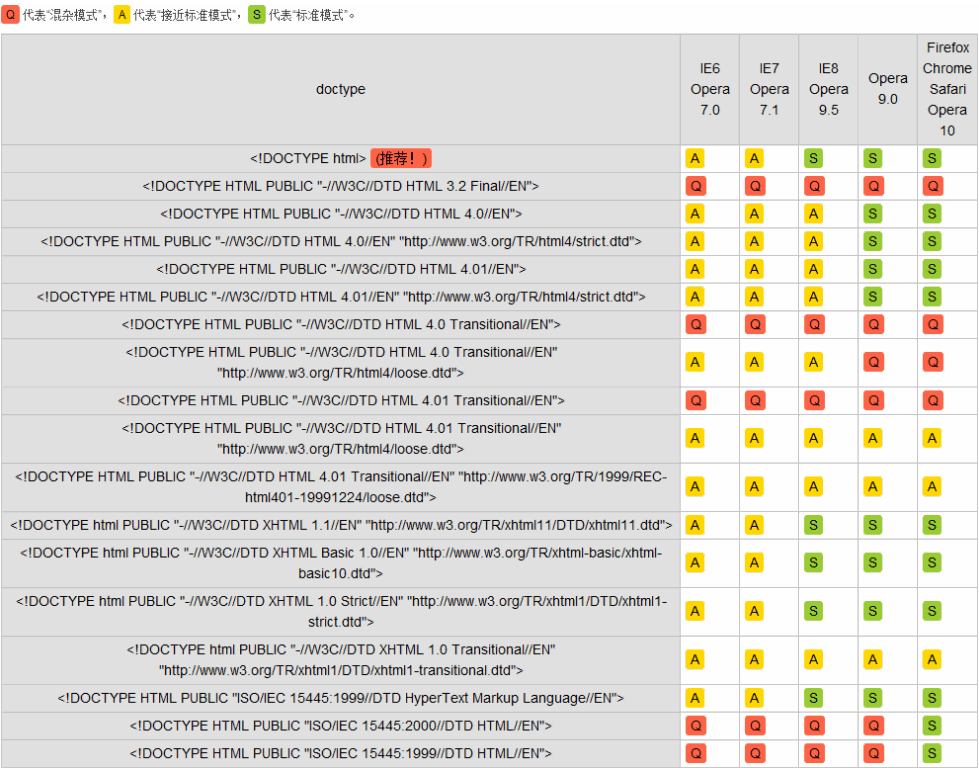Click the Opera 9.0 S badge in XHTML Basic 1.0 row
The height and width of the screenshot is (768, 979).
[873, 563]
